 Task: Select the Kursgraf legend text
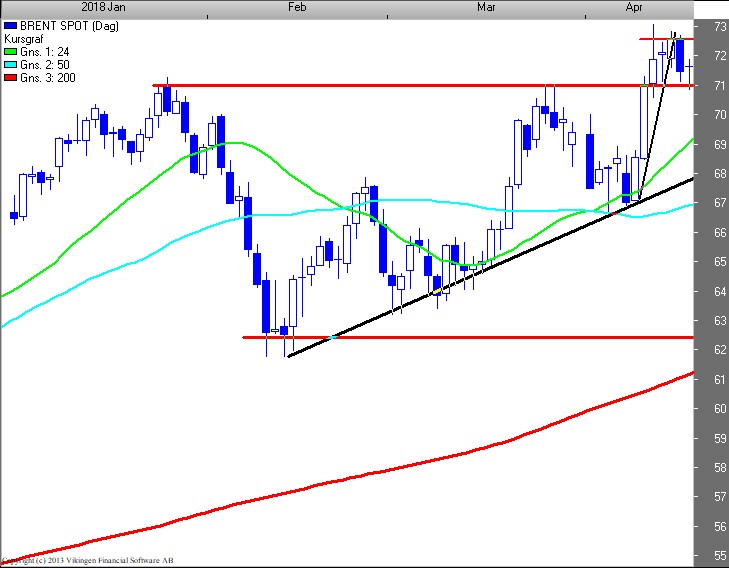(x=23, y=39)
